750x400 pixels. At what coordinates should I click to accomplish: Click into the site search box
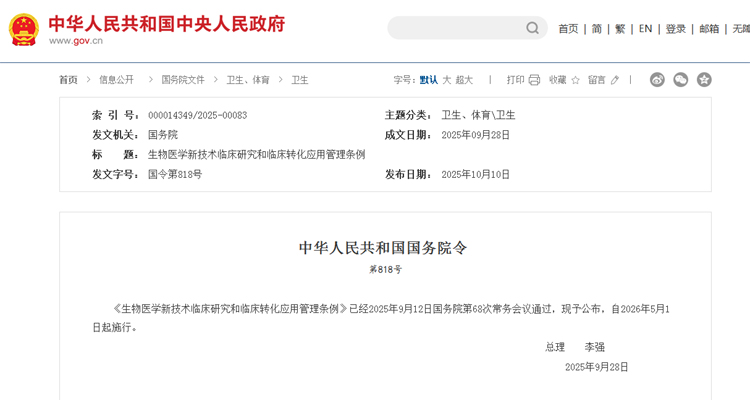click(455, 28)
